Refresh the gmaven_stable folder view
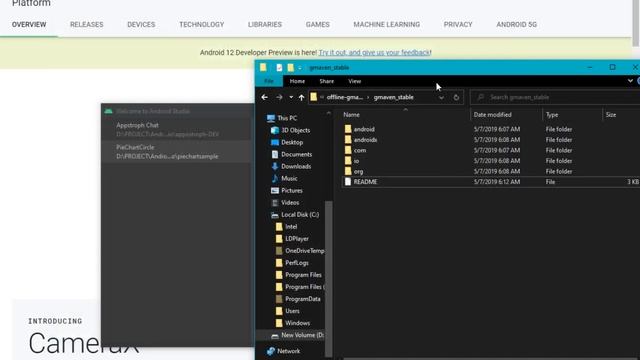640x360 pixels. point(456,97)
